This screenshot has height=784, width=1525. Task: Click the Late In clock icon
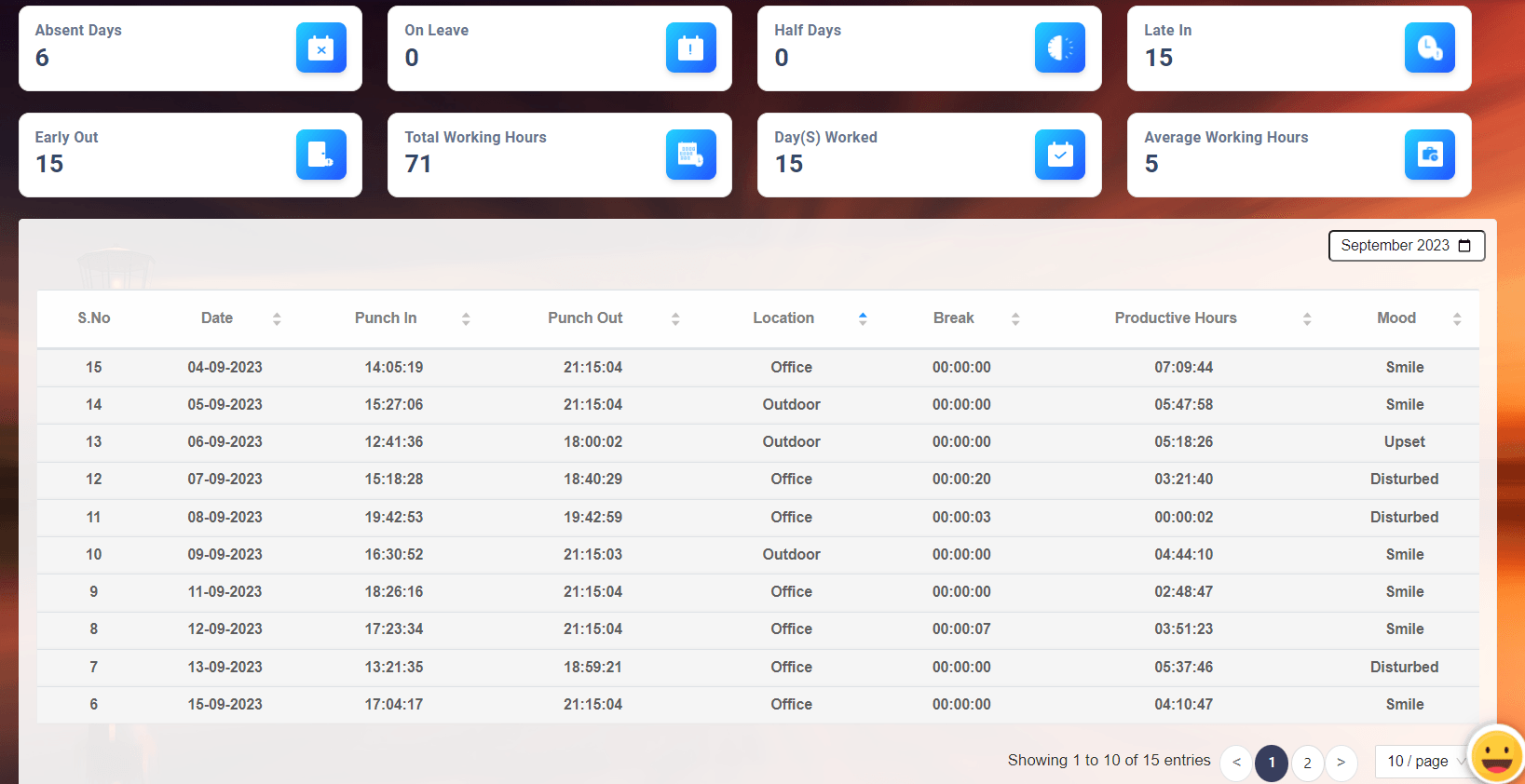1429,48
